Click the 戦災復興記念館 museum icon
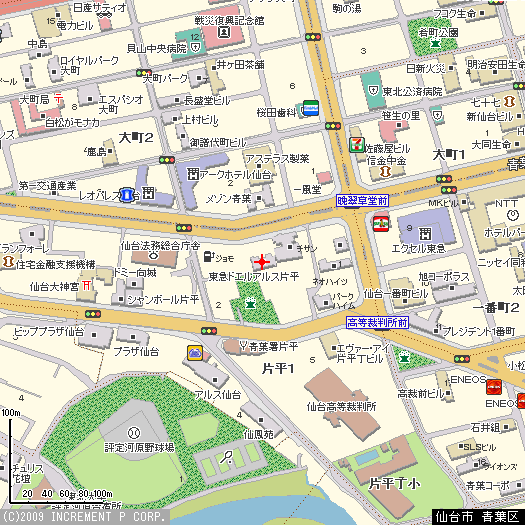Viewport: 525px width, 525px height. [224, 32]
